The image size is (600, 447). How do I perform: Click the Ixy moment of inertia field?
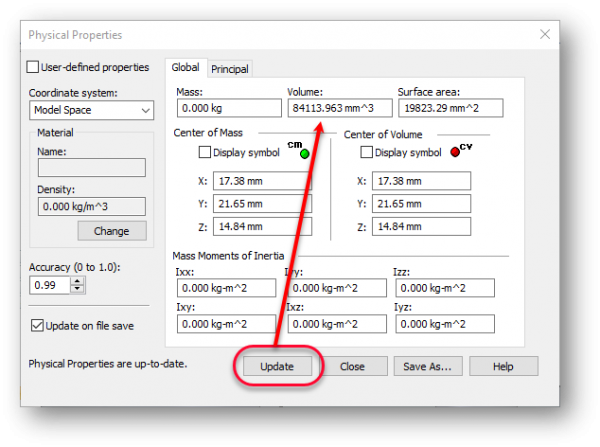(x=227, y=324)
